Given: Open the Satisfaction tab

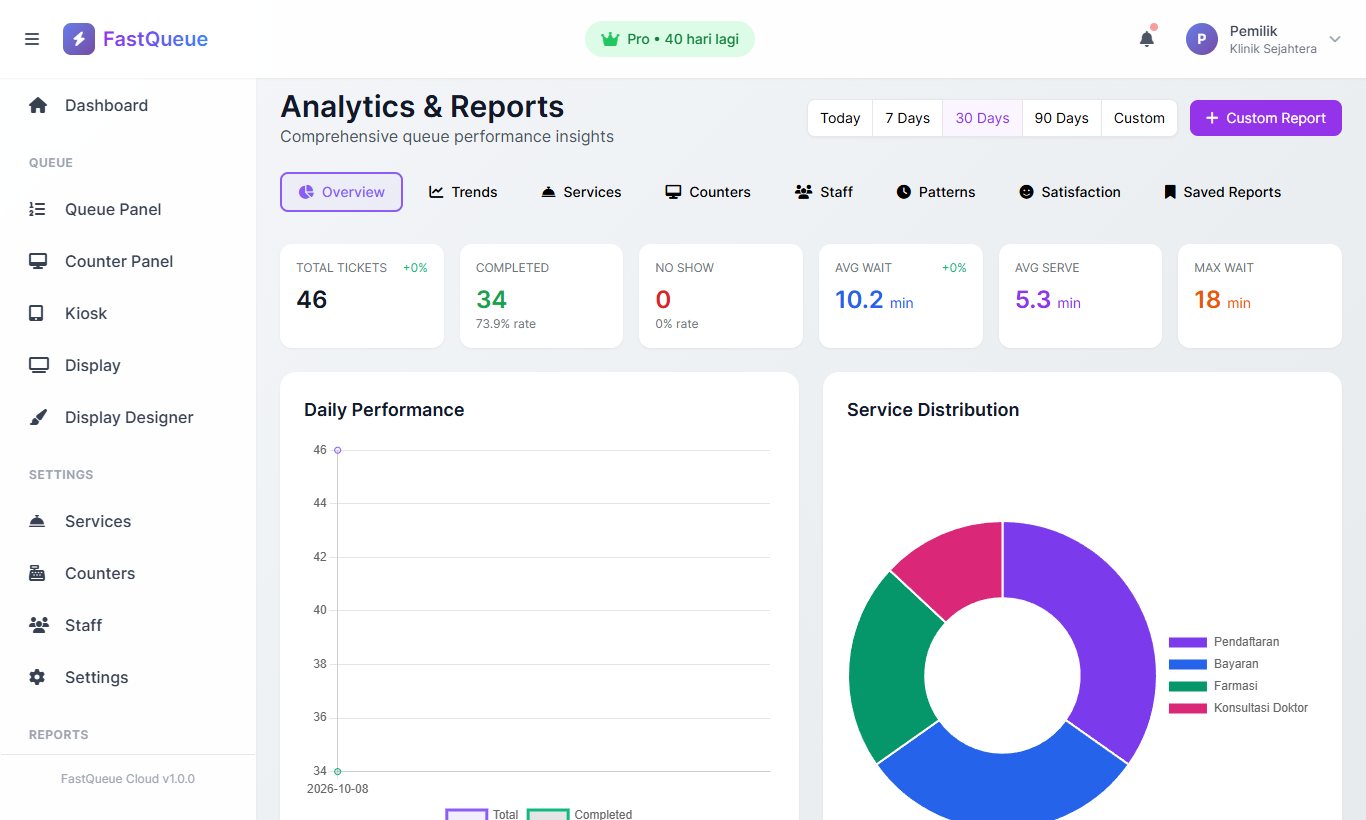Looking at the screenshot, I should point(1070,192).
